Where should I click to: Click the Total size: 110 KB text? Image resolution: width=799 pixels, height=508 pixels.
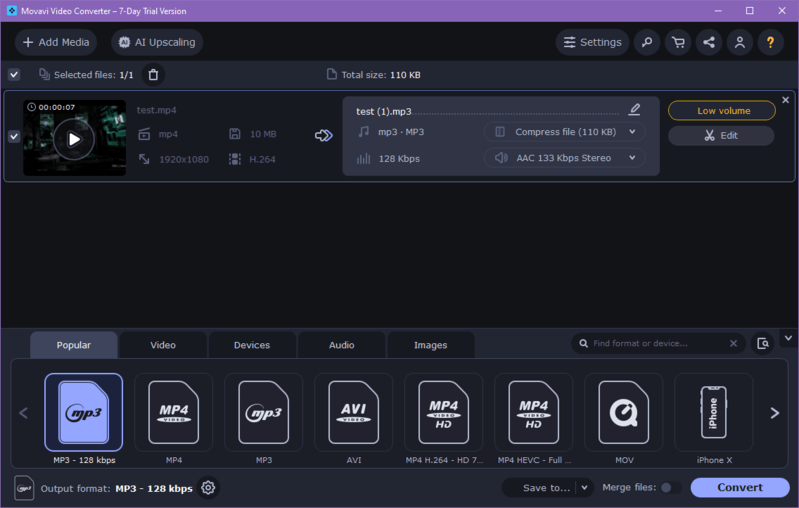point(381,75)
